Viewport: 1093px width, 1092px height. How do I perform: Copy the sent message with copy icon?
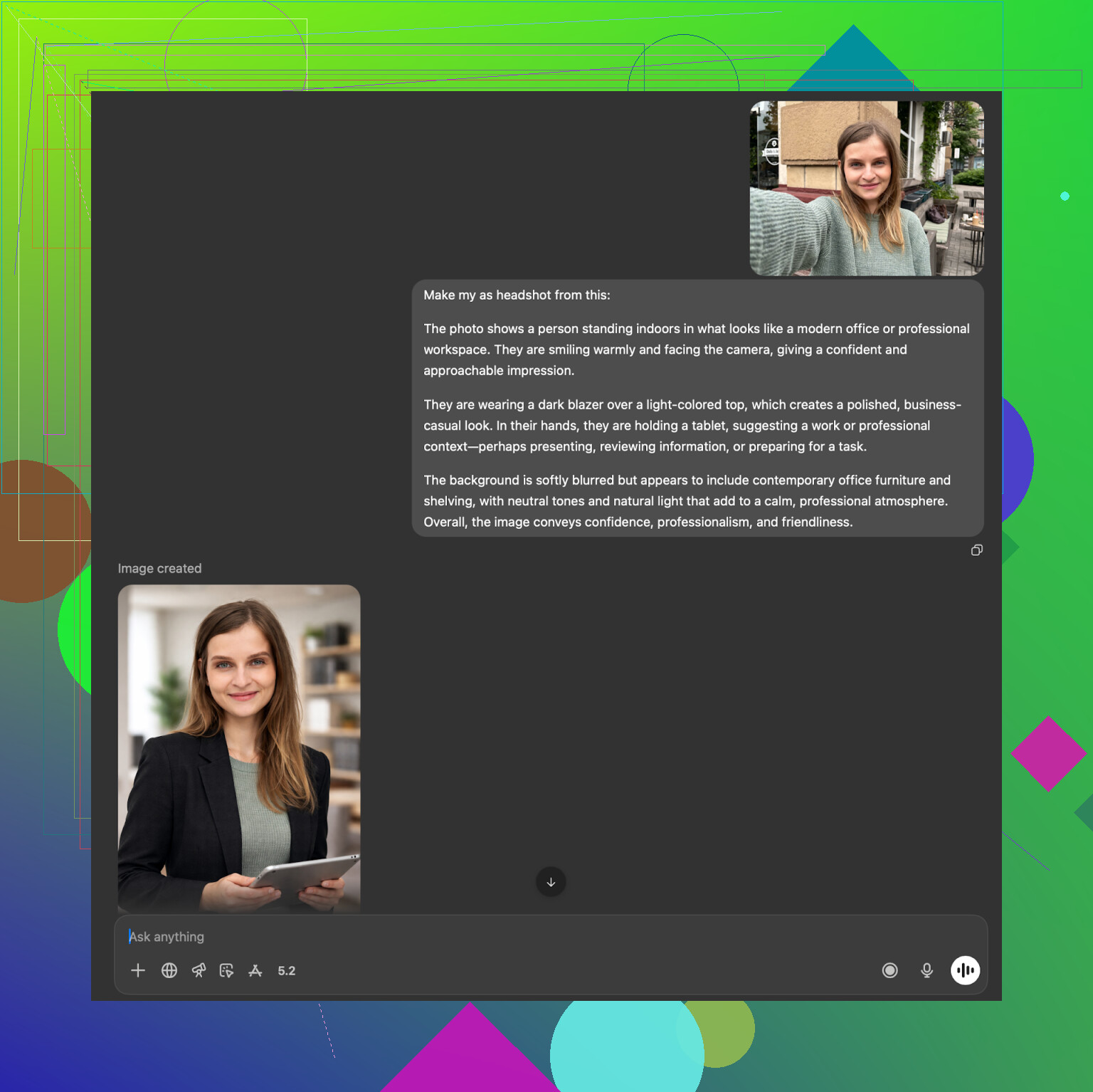pos(977,550)
